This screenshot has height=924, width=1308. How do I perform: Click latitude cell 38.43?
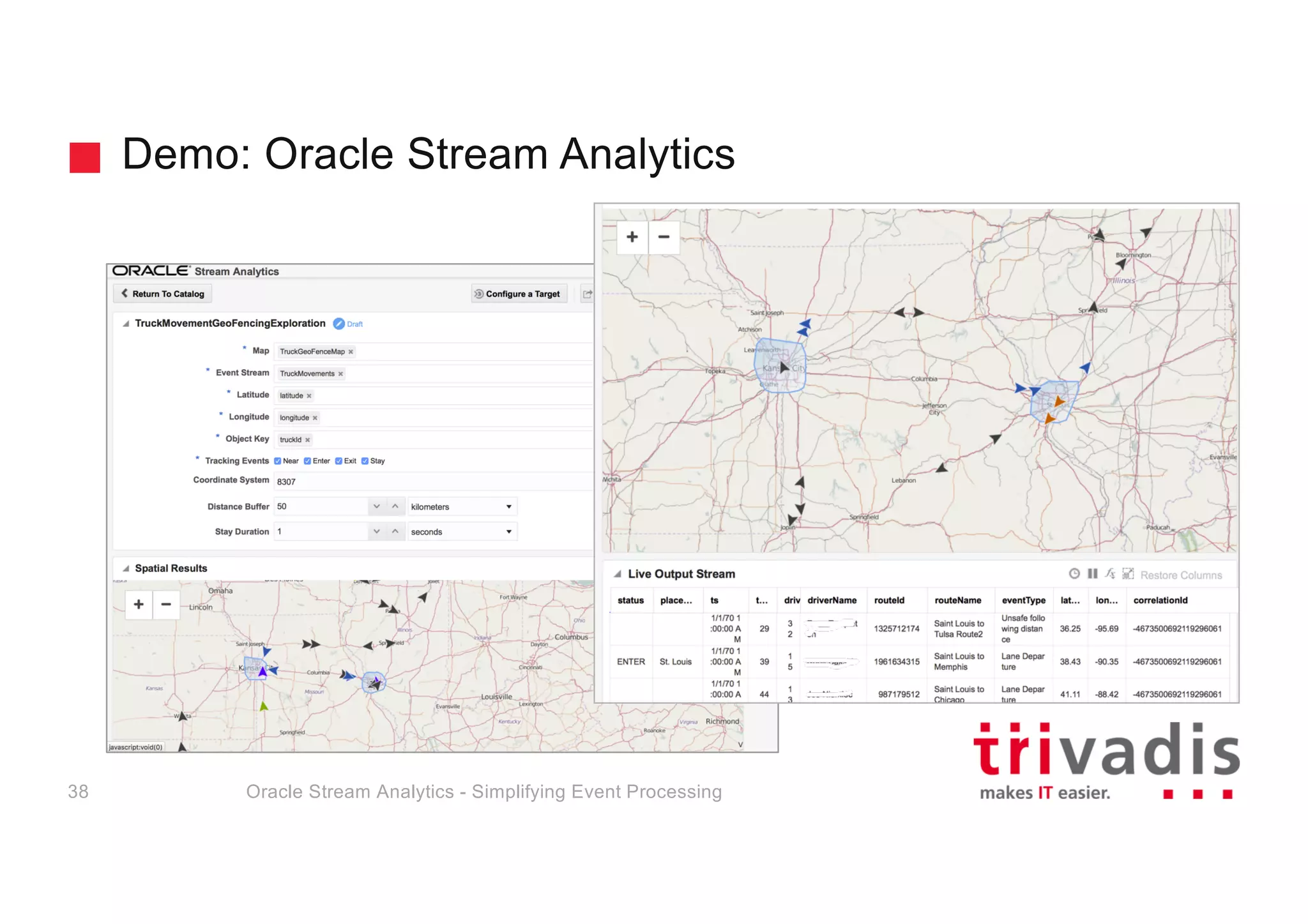[x=1070, y=662]
